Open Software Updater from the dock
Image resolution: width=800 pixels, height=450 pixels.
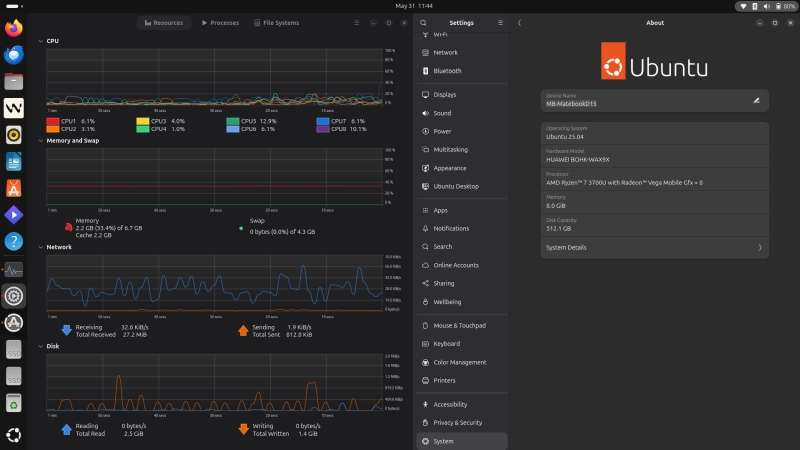point(14,322)
